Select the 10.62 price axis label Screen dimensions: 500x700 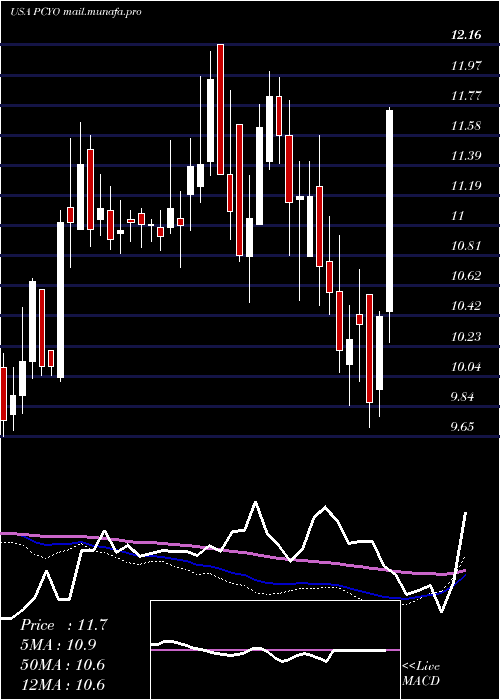(466, 276)
